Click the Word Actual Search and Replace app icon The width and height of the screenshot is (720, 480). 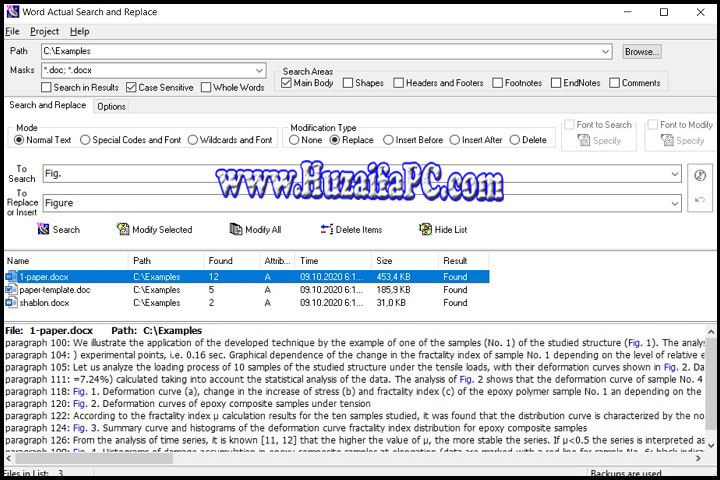click(12, 12)
